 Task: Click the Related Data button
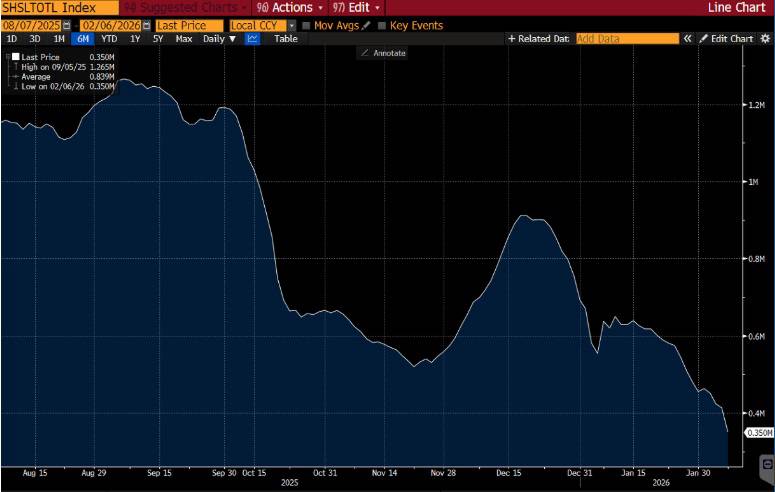coord(539,39)
